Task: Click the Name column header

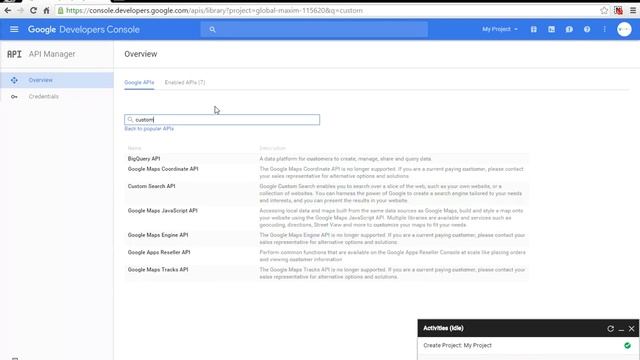Action: (134, 148)
